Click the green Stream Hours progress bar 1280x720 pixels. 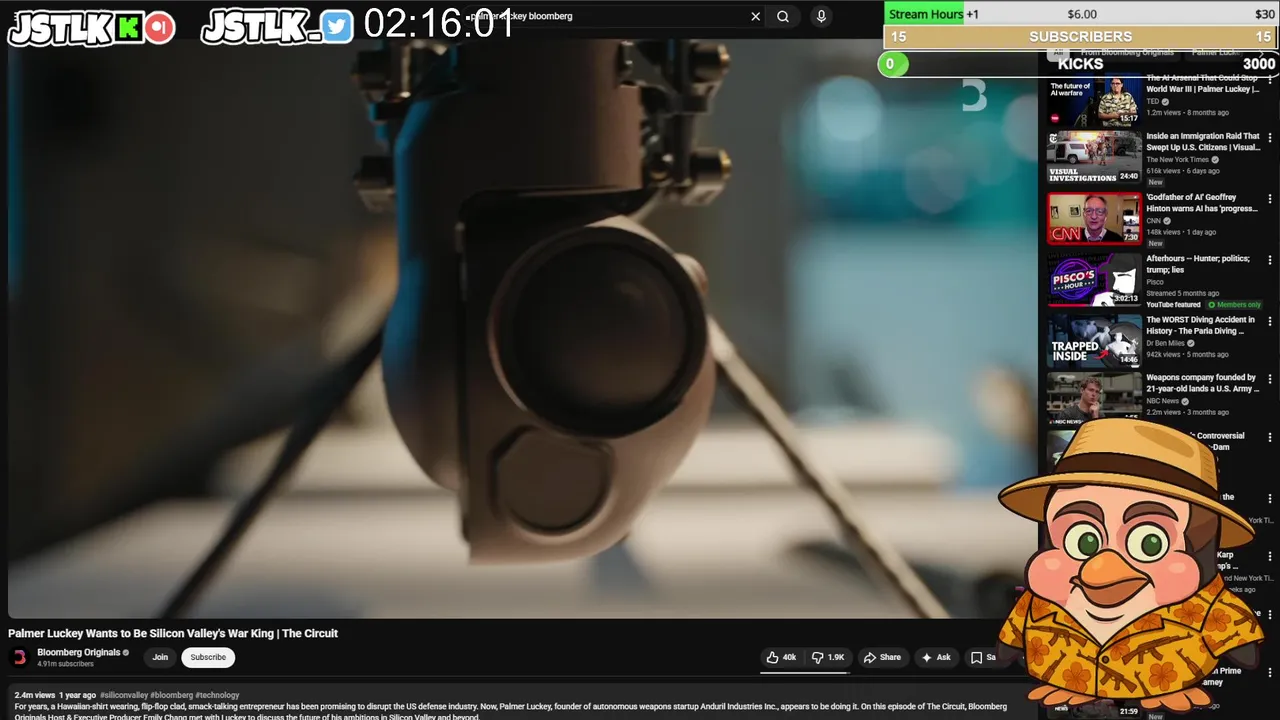pyautogui.click(x=924, y=14)
